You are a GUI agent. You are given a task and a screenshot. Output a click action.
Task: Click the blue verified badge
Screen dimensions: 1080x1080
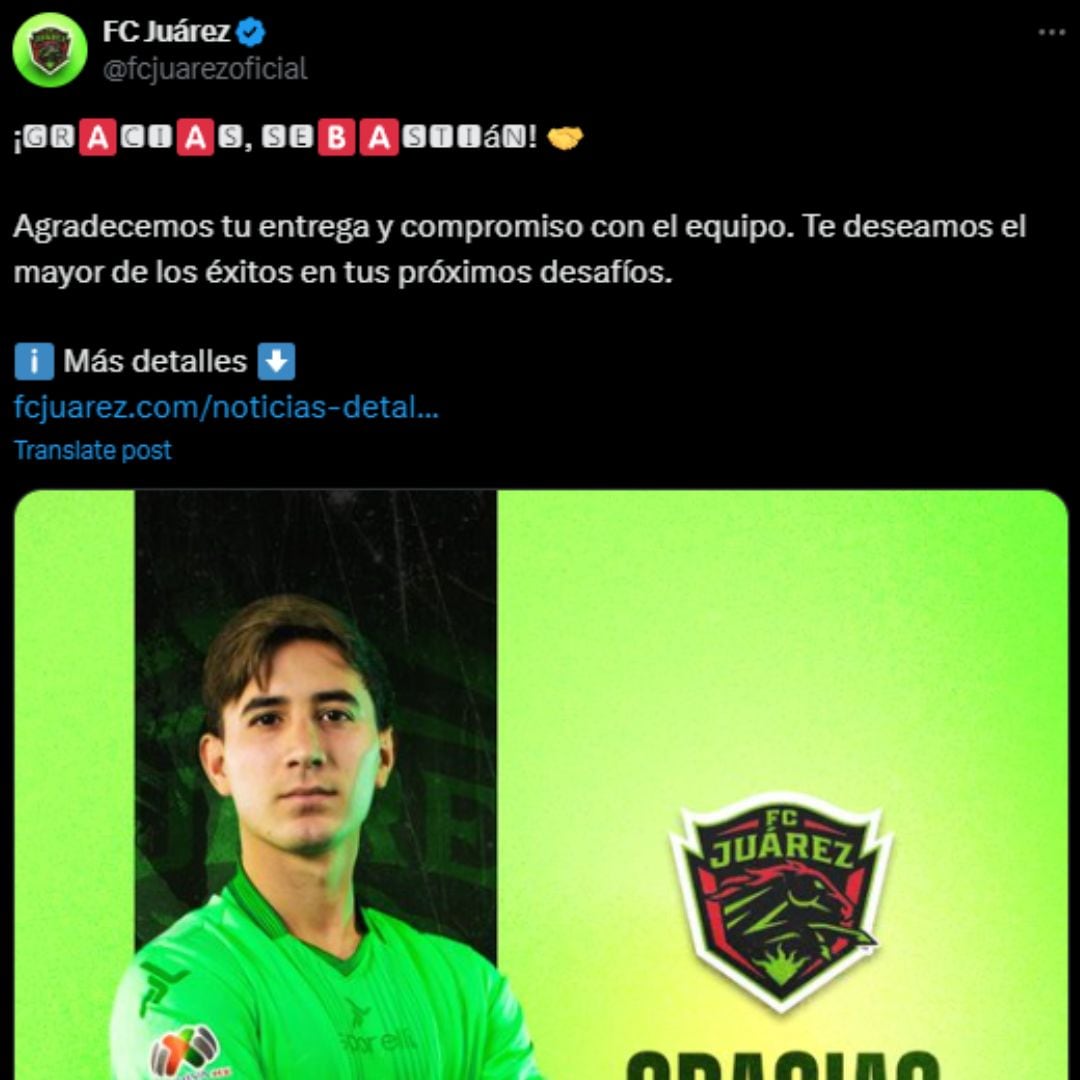tap(251, 32)
